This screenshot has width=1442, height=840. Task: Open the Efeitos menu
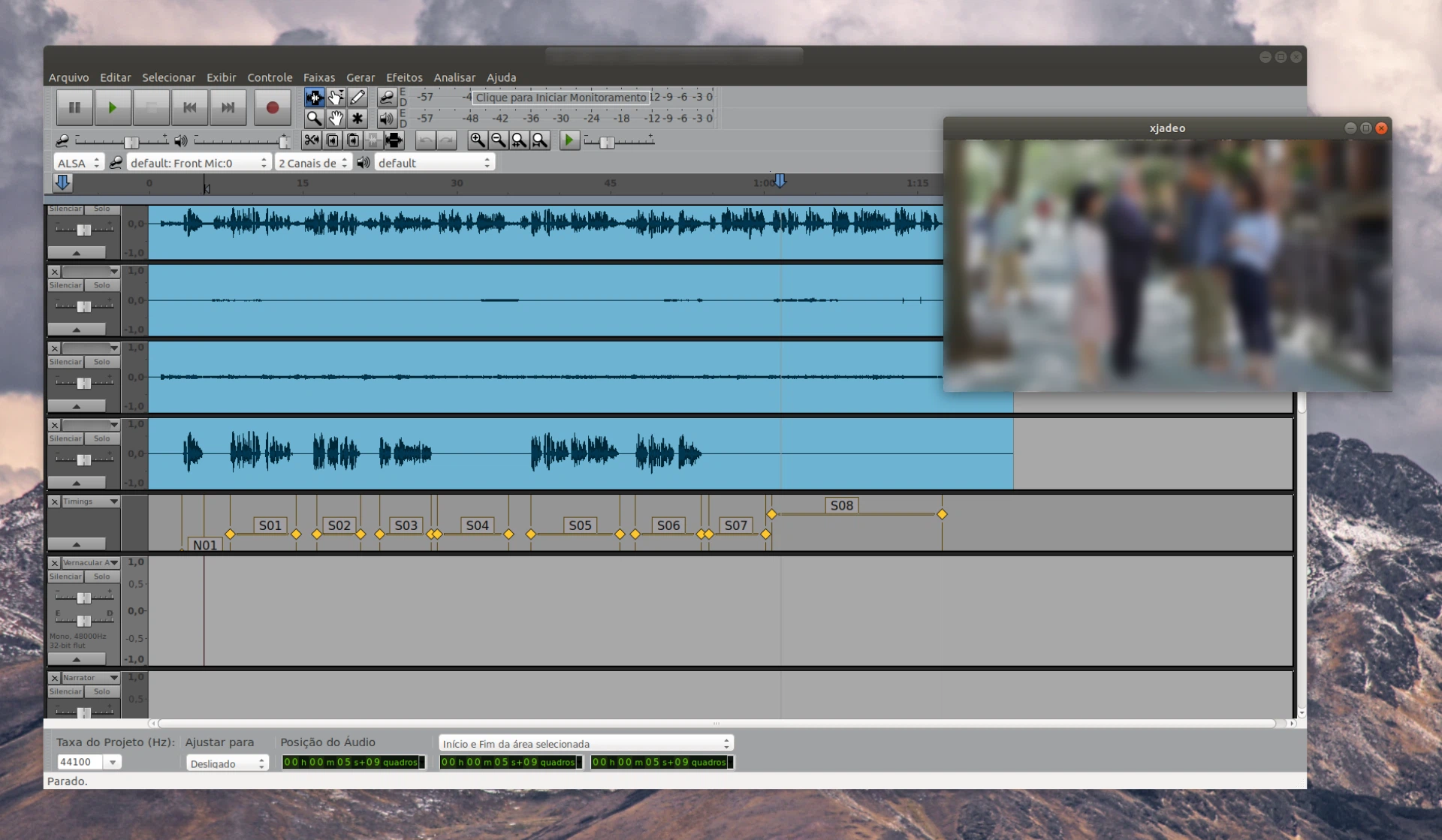click(404, 77)
